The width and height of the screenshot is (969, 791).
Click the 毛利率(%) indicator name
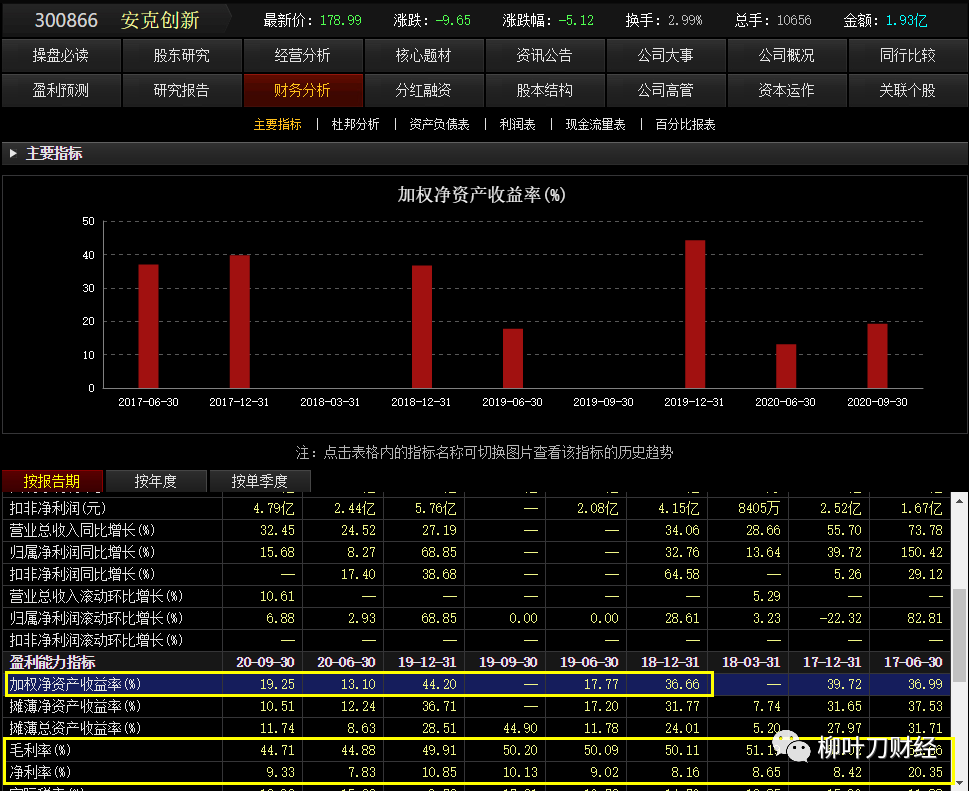[40, 750]
